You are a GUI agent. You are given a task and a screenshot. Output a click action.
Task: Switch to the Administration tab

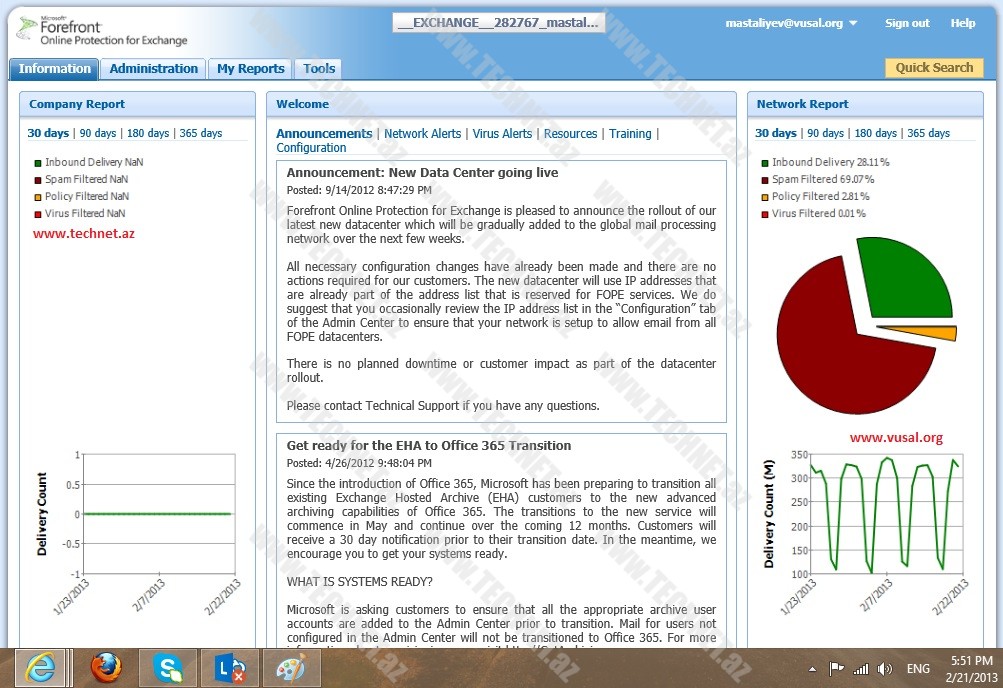point(153,69)
